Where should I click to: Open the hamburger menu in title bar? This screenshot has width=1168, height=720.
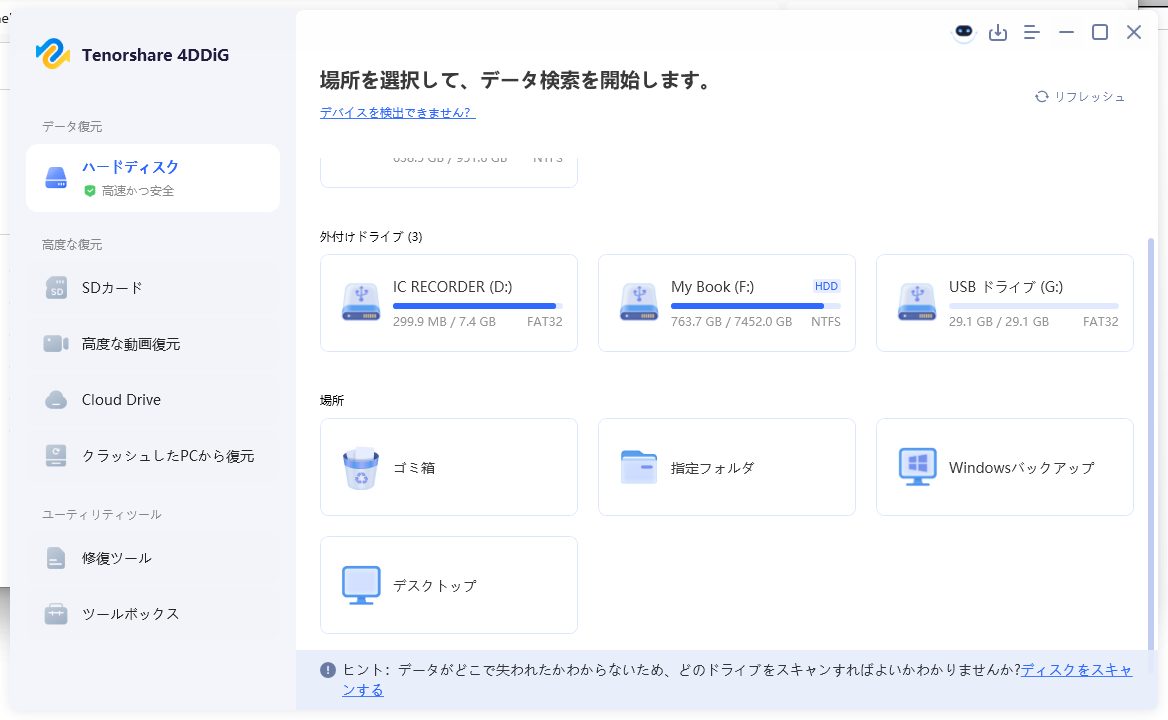click(1032, 33)
